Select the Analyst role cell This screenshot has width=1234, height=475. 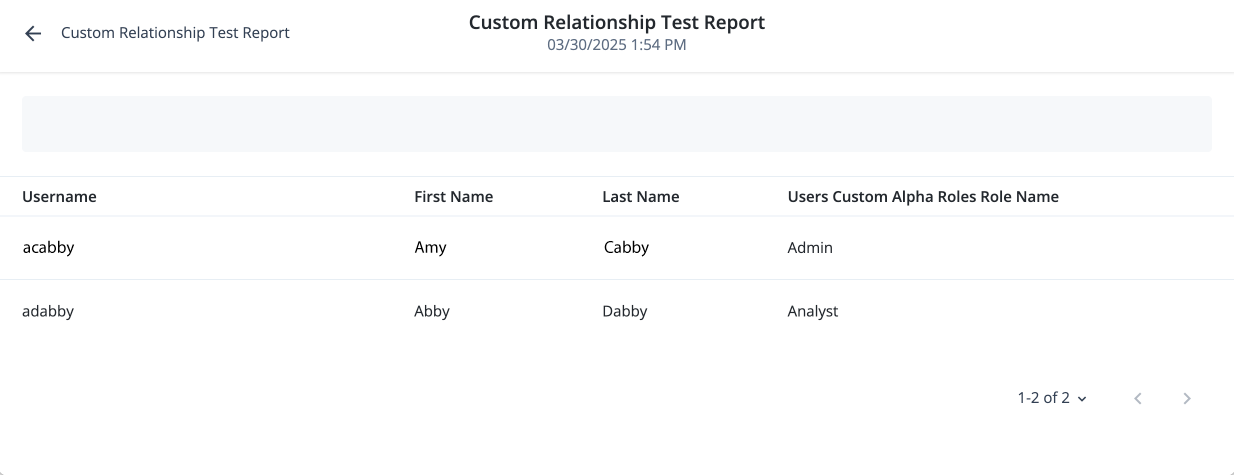point(813,311)
